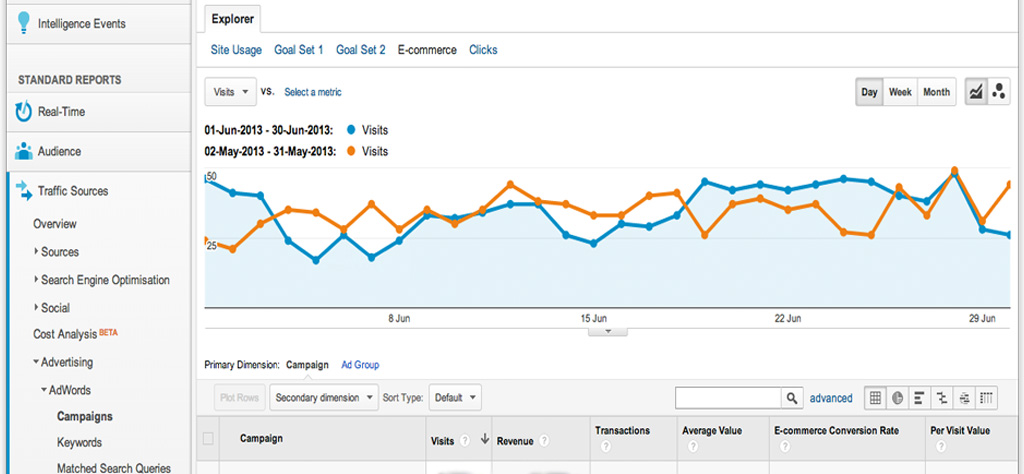Tick the select-all checkbox in table header
Image resolution: width=1024 pixels, height=474 pixels.
(208, 438)
